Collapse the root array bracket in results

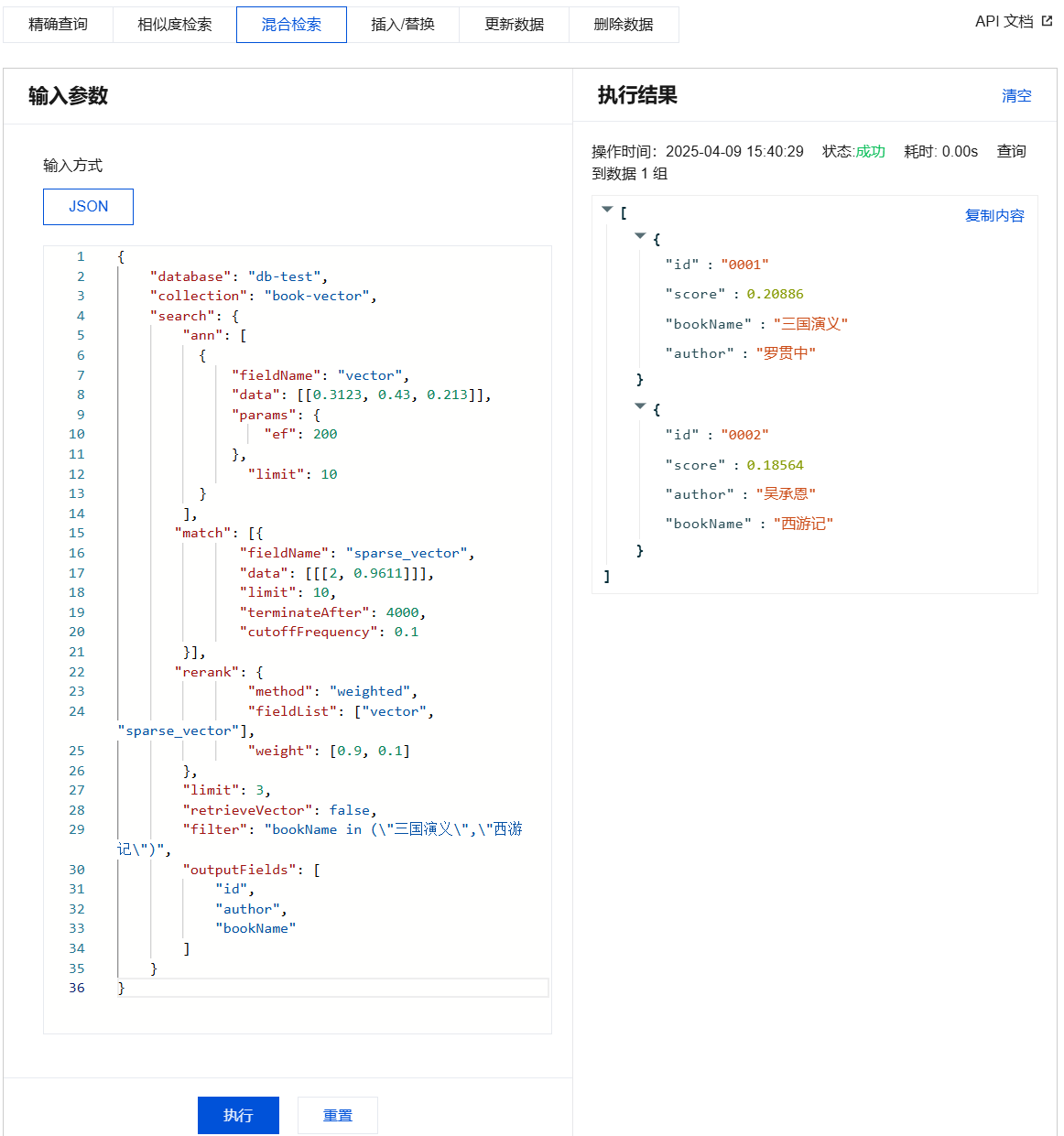tap(607, 210)
